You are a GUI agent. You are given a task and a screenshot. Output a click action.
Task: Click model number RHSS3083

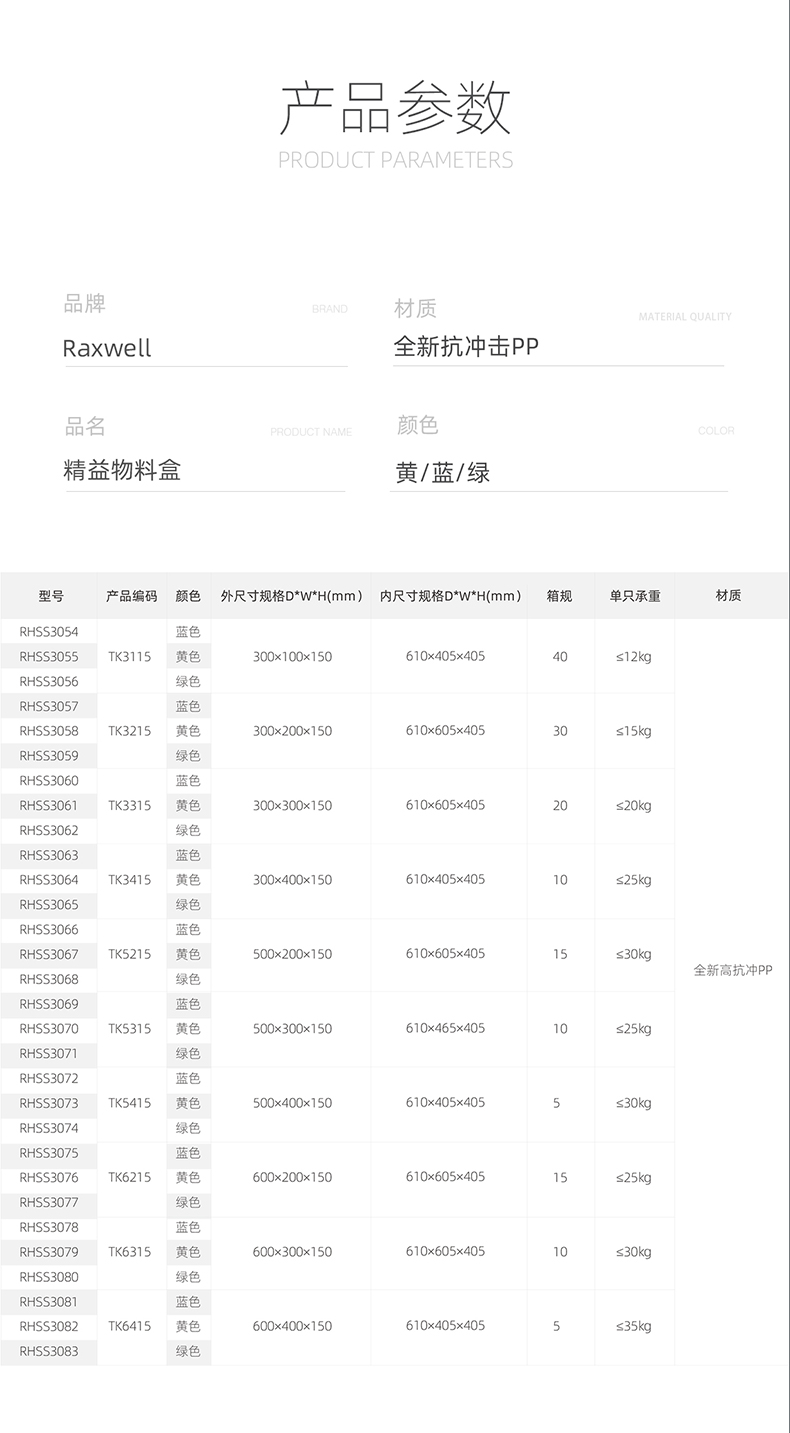[49, 1351]
